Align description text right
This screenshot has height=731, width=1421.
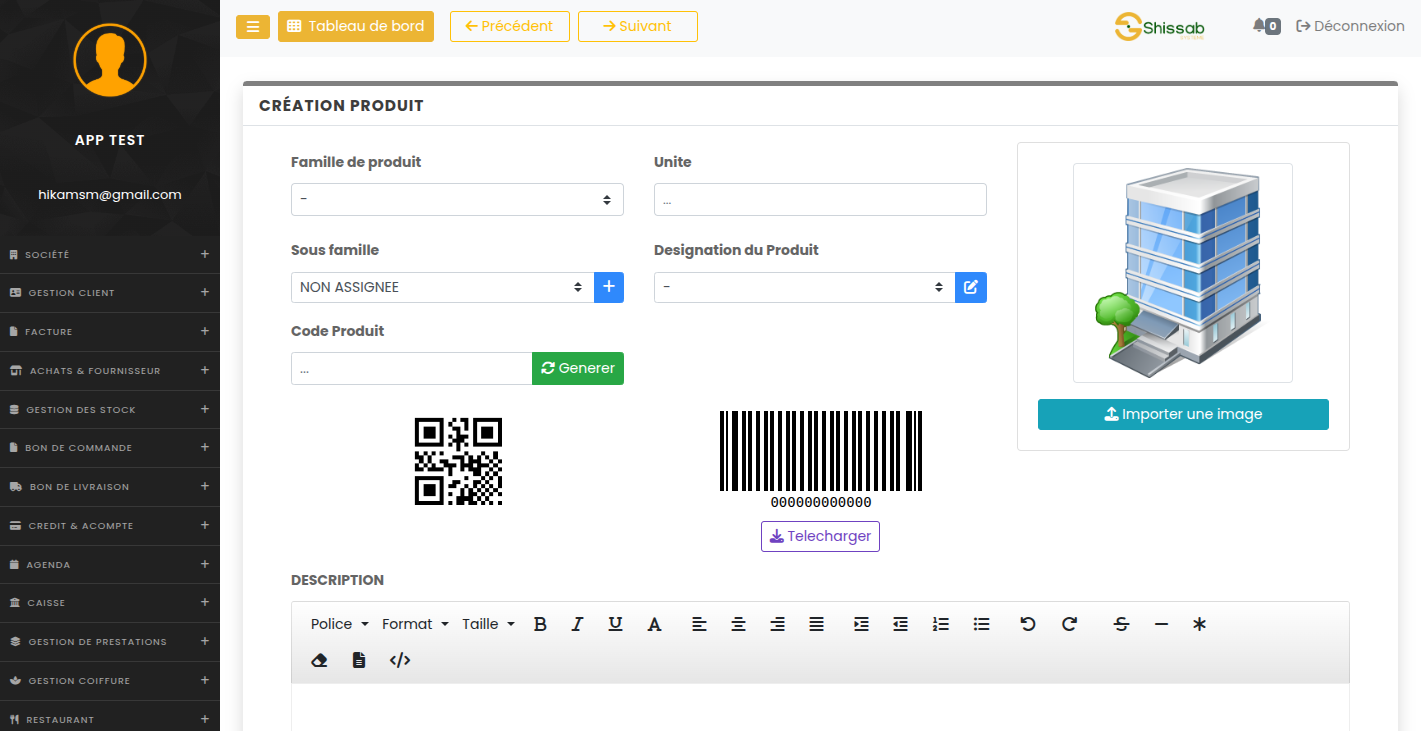tap(777, 624)
